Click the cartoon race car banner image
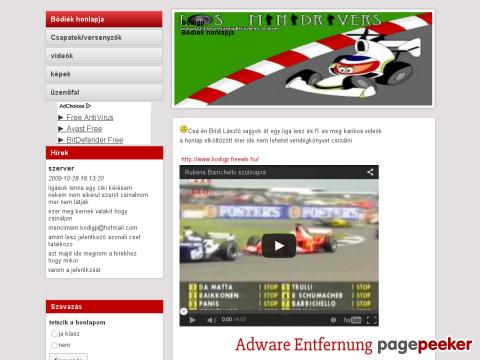The height and width of the screenshot is (360, 480). [x=303, y=59]
